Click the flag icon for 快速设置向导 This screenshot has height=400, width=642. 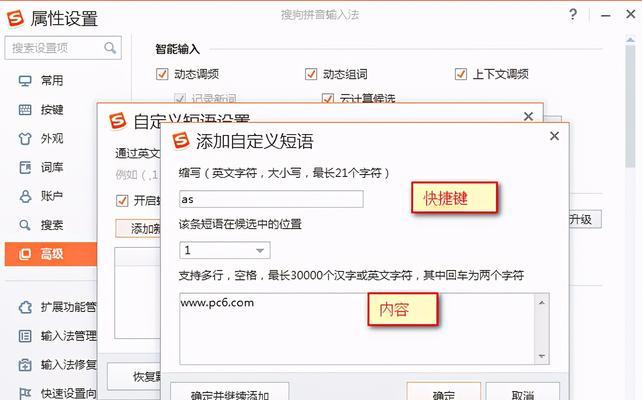click(x=25, y=394)
